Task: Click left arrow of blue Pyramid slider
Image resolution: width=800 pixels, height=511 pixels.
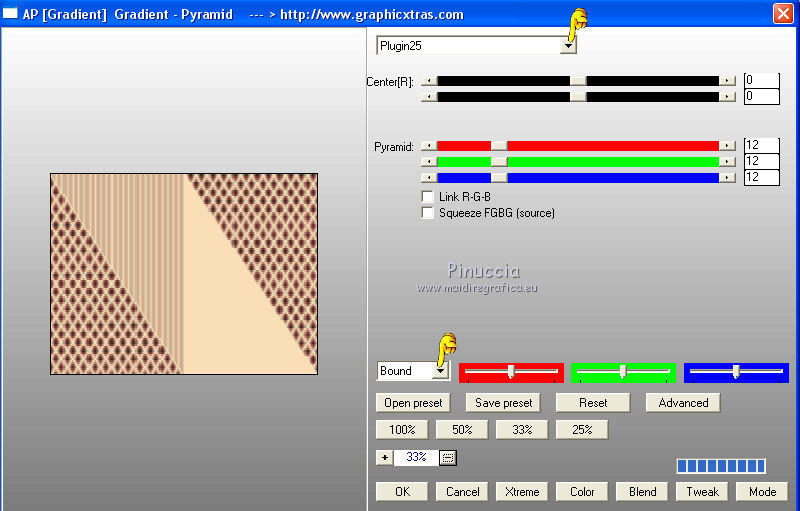Action: [429, 177]
